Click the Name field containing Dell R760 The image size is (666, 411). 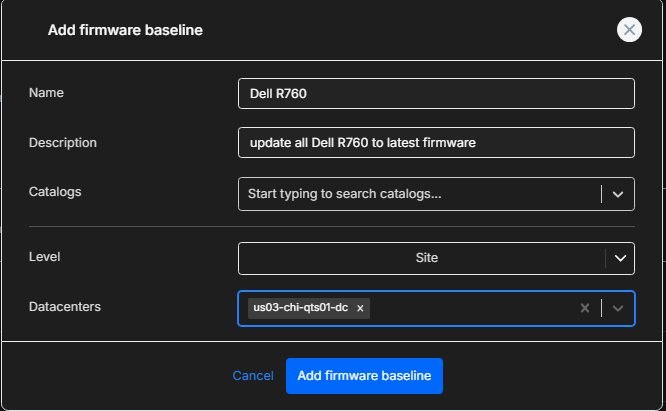pyautogui.click(x=436, y=93)
